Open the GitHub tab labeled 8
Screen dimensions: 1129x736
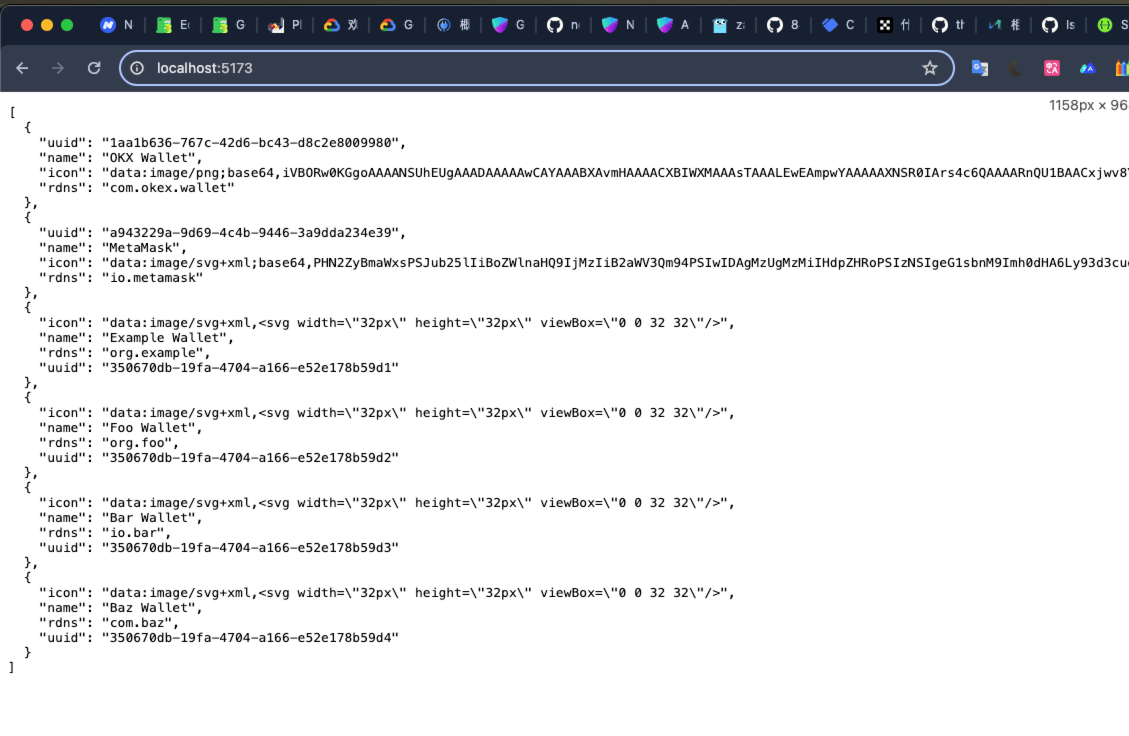[783, 25]
